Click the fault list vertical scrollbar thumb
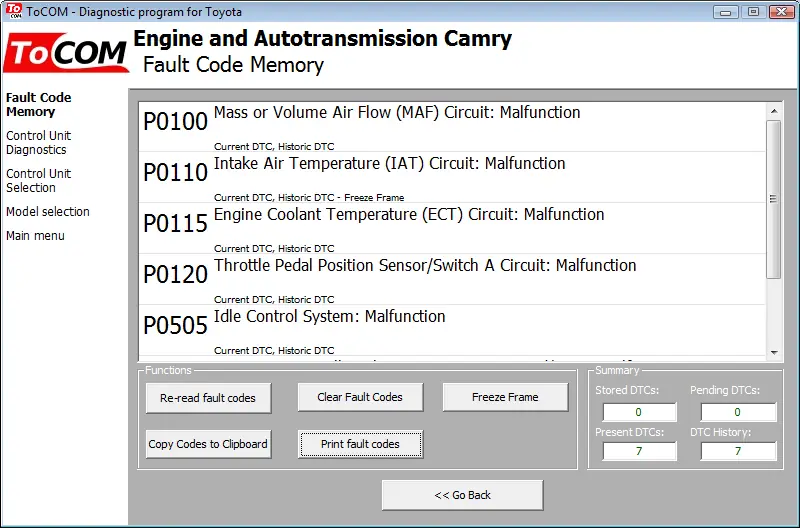Image resolution: width=800 pixels, height=528 pixels. point(774,199)
